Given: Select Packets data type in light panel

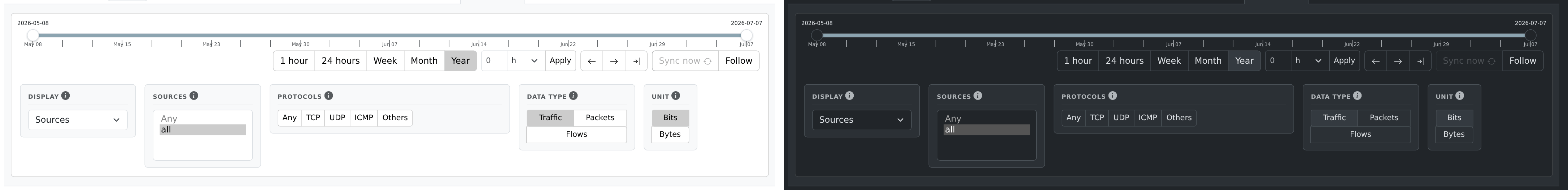Looking at the screenshot, I should tap(600, 118).
